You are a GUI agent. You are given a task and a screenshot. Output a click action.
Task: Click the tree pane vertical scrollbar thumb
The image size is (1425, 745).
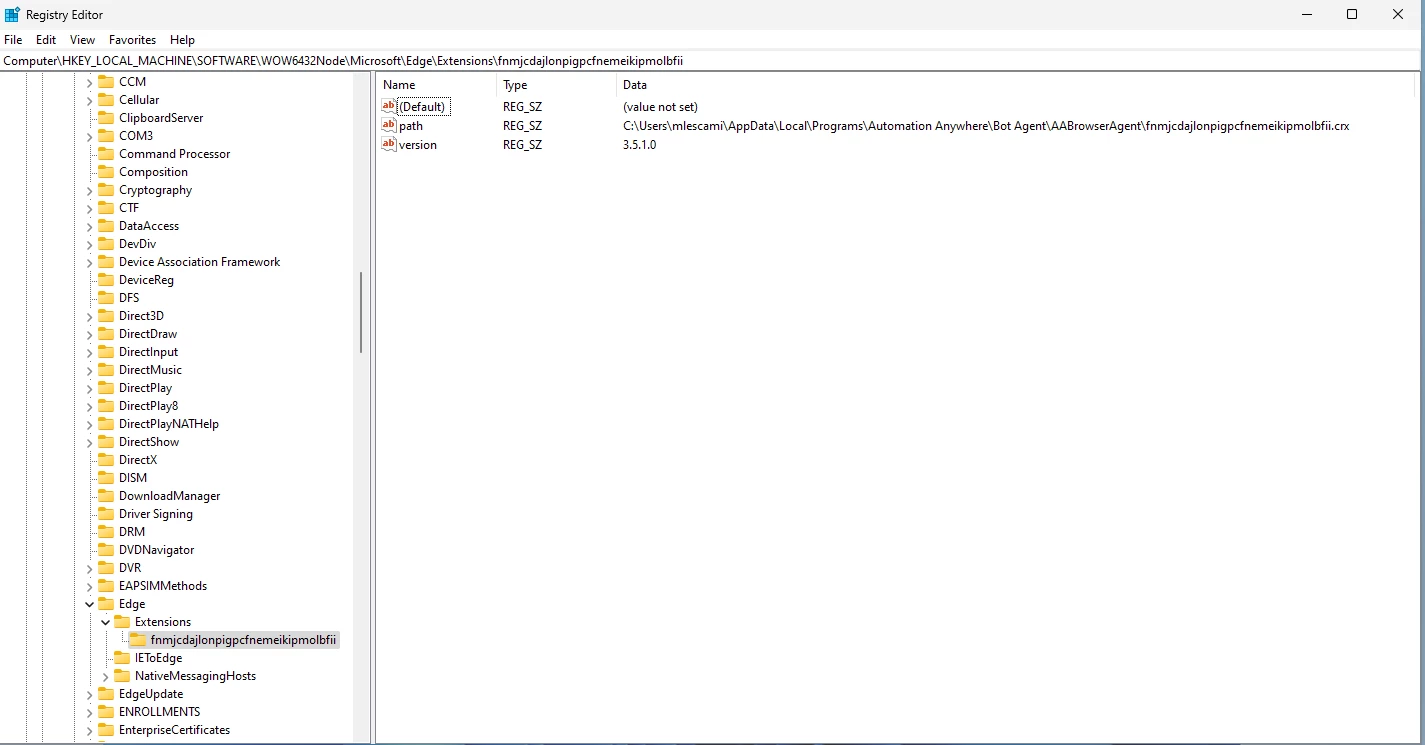click(x=360, y=312)
